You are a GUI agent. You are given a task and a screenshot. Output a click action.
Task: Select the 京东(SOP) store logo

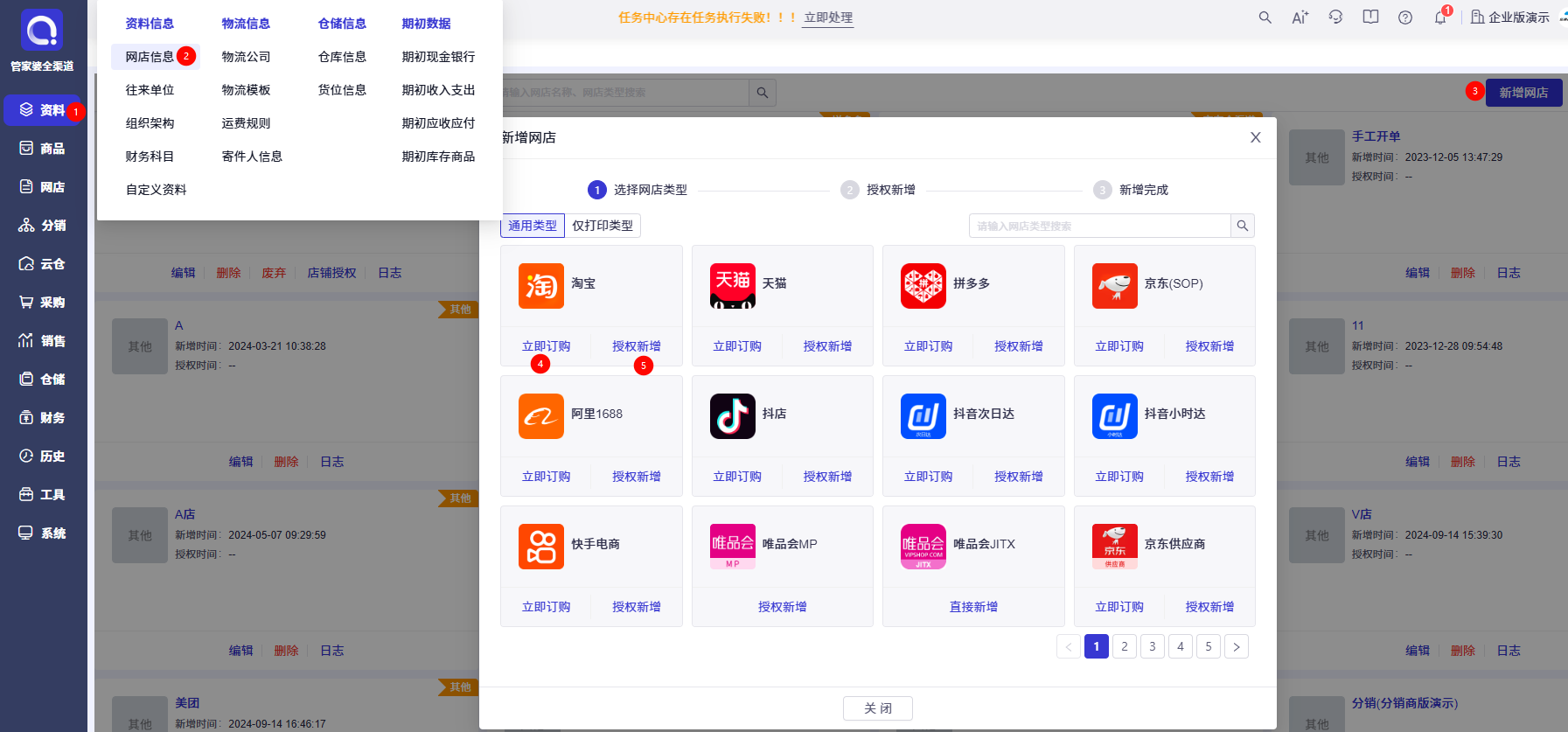coord(1115,286)
